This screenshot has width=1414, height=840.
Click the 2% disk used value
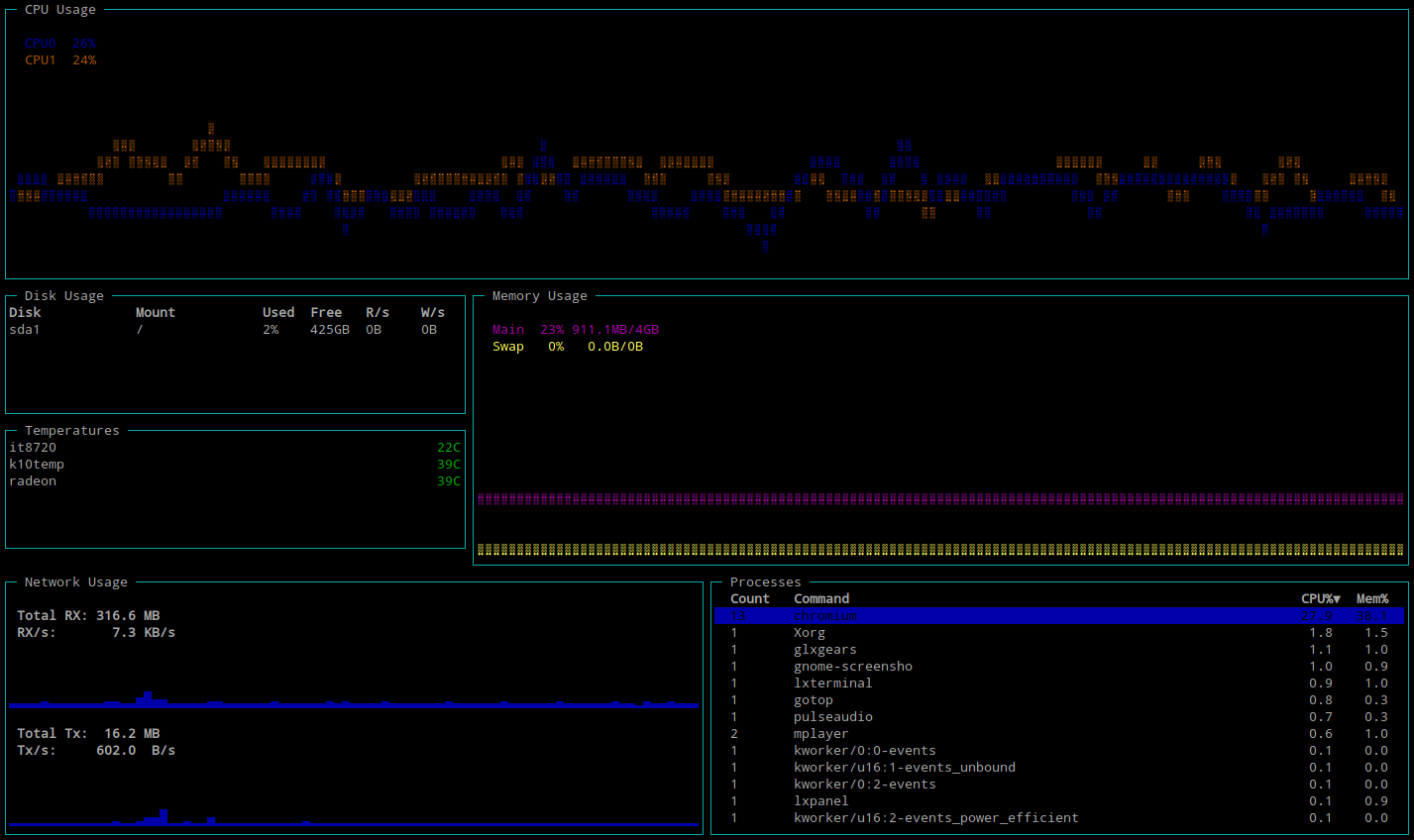pos(271,330)
